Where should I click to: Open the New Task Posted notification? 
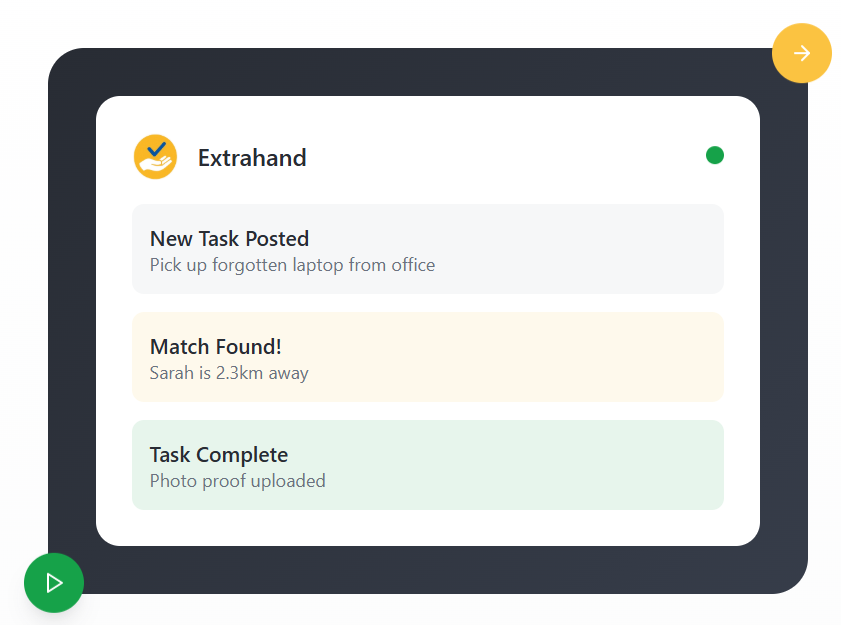click(x=428, y=249)
